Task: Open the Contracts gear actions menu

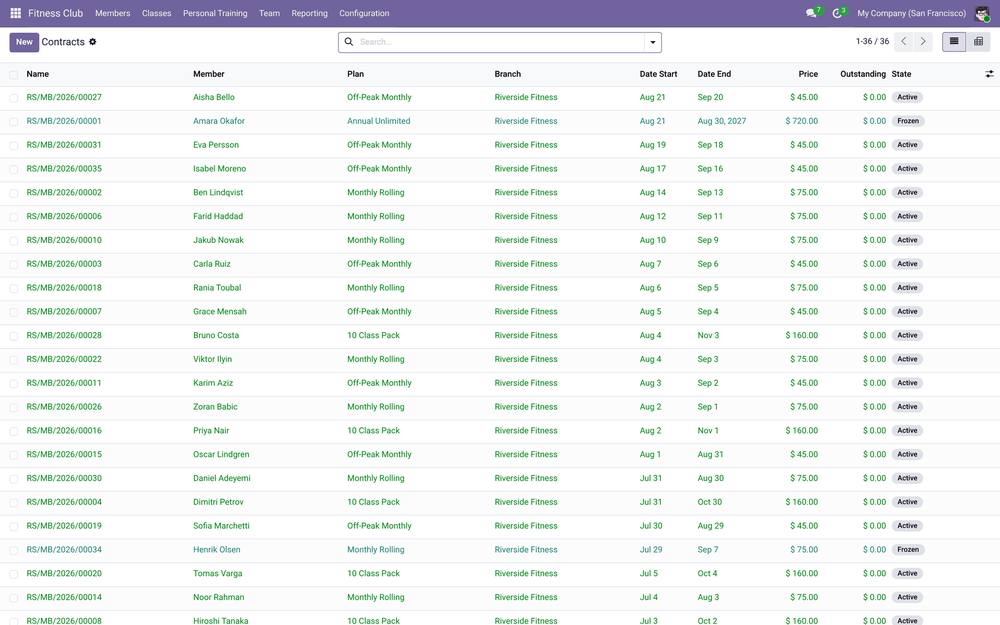Action: (92, 41)
